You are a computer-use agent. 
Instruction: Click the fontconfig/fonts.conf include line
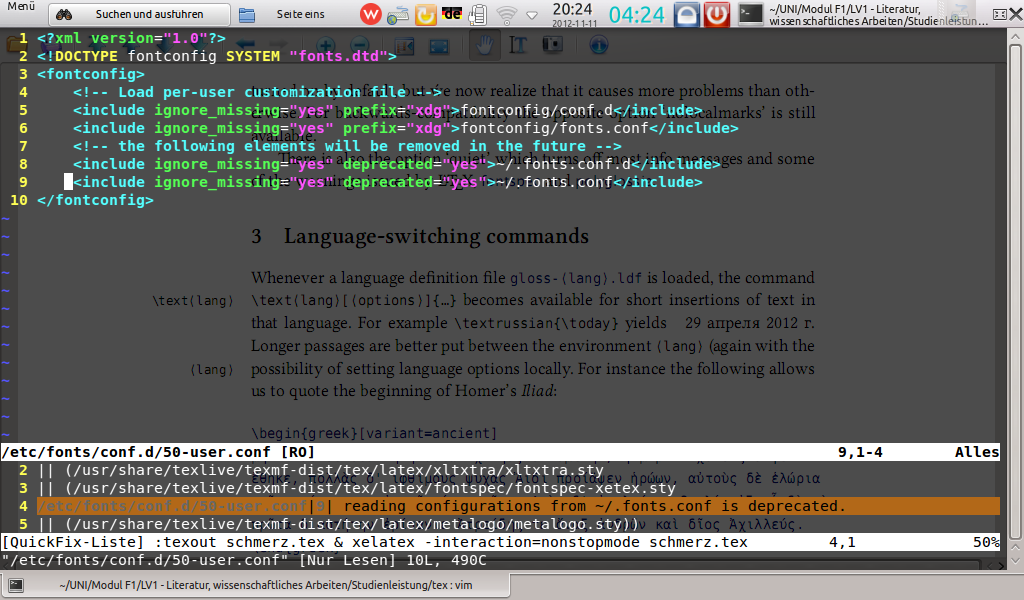[x=406, y=128]
